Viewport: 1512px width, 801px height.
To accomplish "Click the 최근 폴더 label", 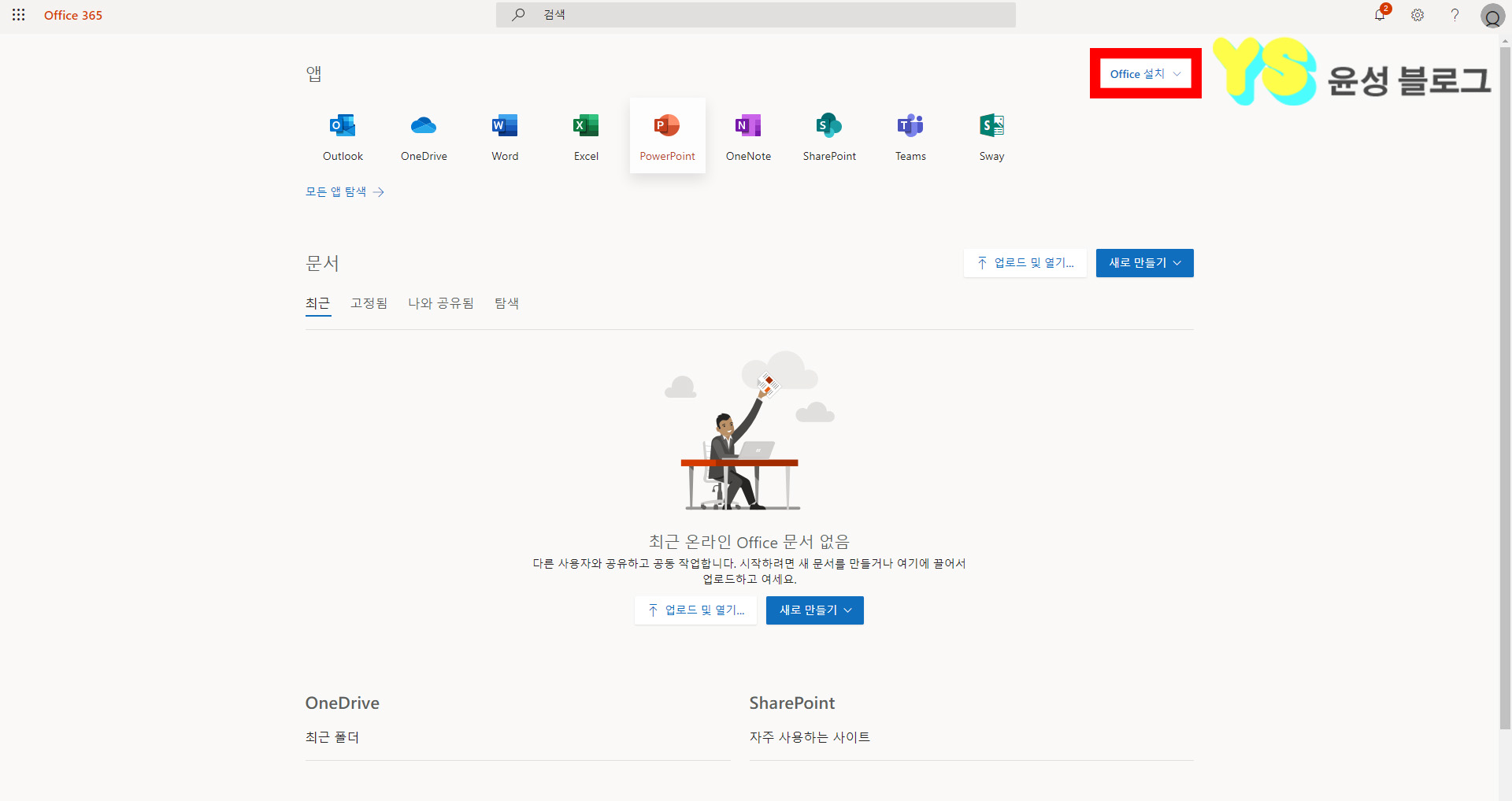I will point(332,737).
